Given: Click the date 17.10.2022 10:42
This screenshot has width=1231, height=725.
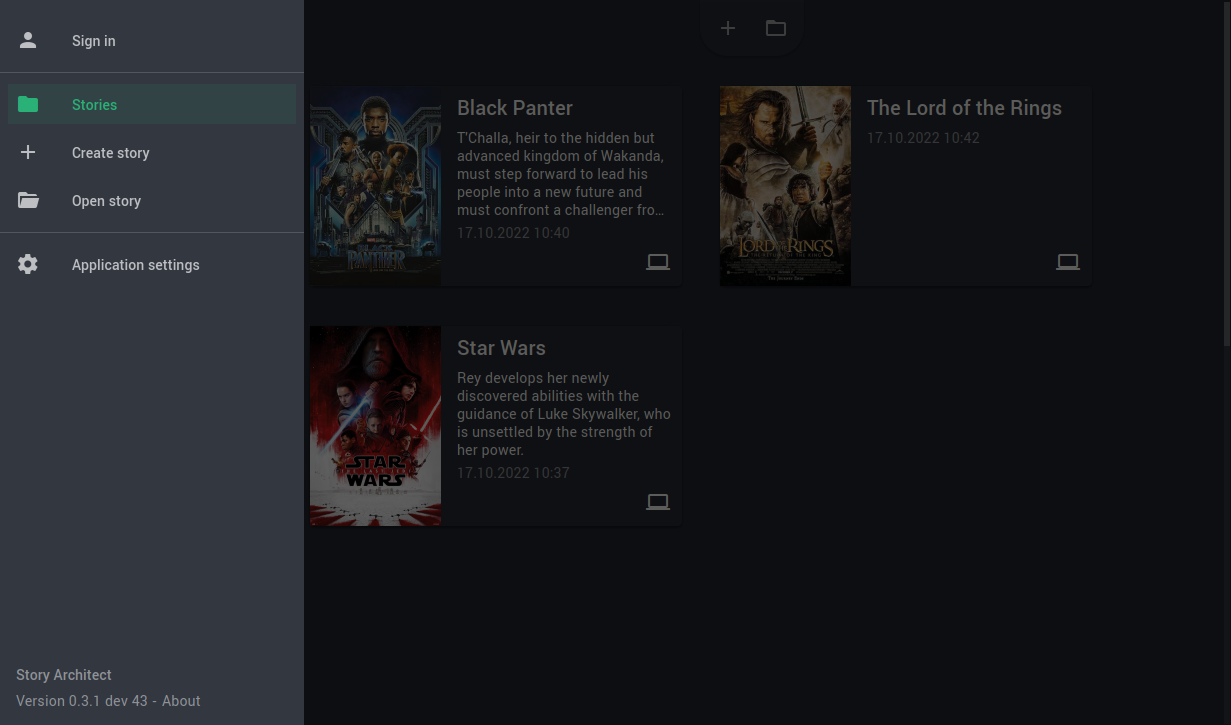Looking at the screenshot, I should (923, 138).
